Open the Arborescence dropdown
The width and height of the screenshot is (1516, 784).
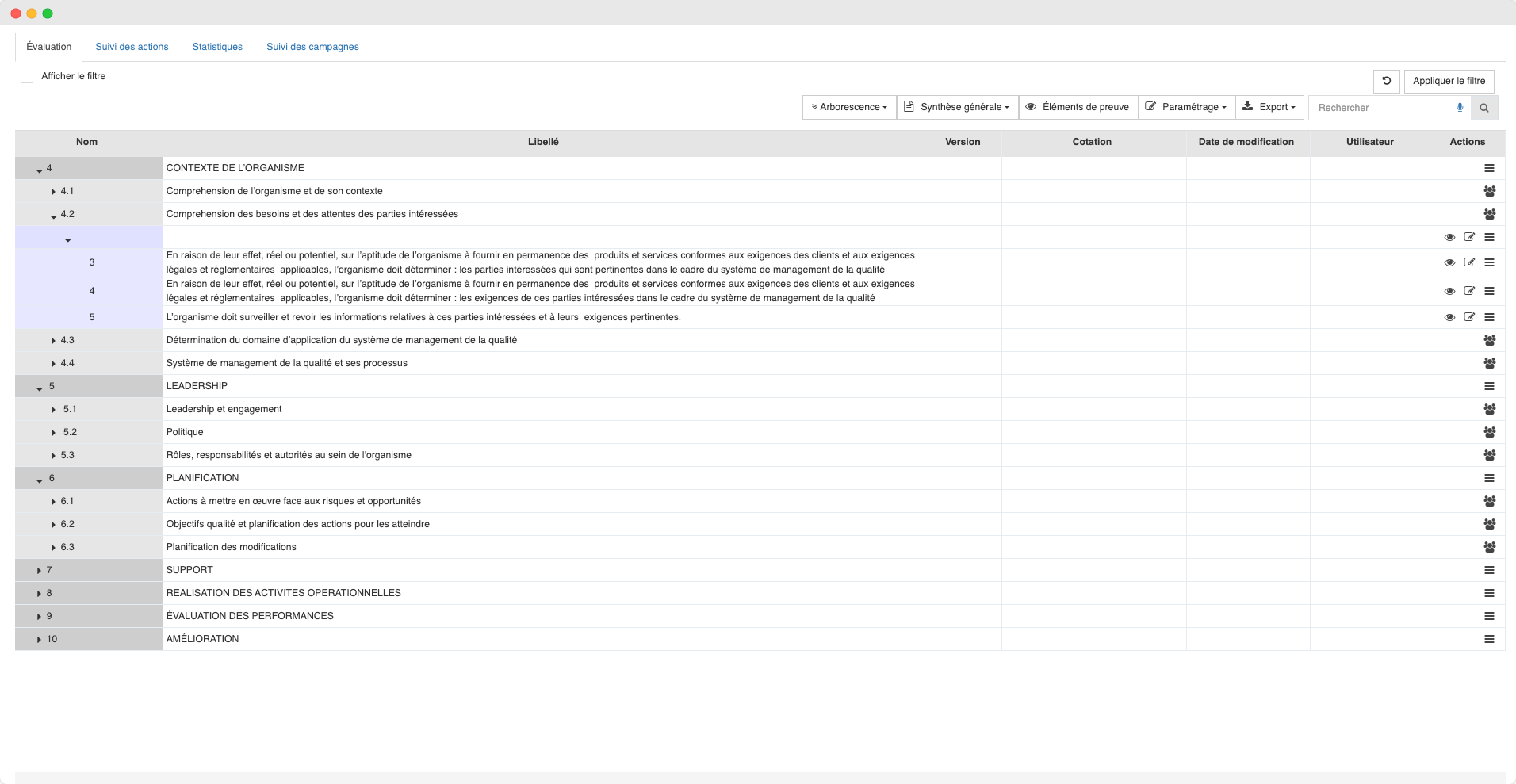(849, 107)
